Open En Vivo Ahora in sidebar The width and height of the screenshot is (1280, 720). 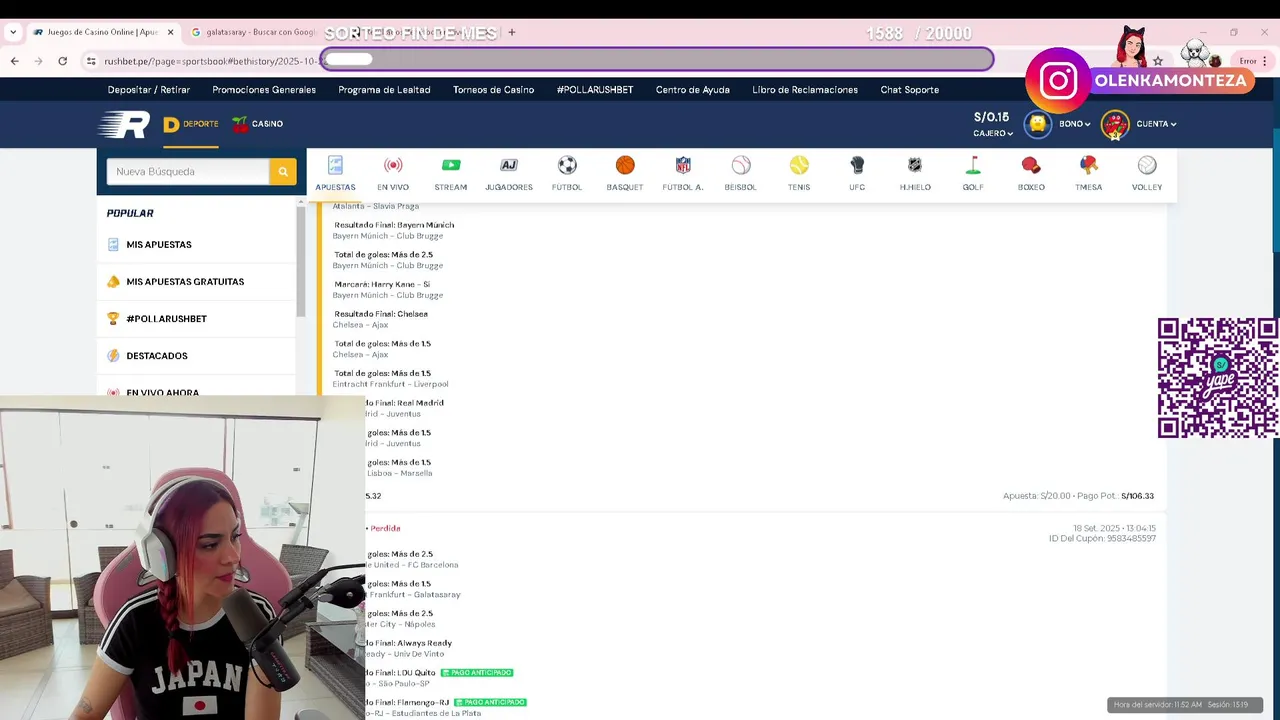[x=196, y=391]
